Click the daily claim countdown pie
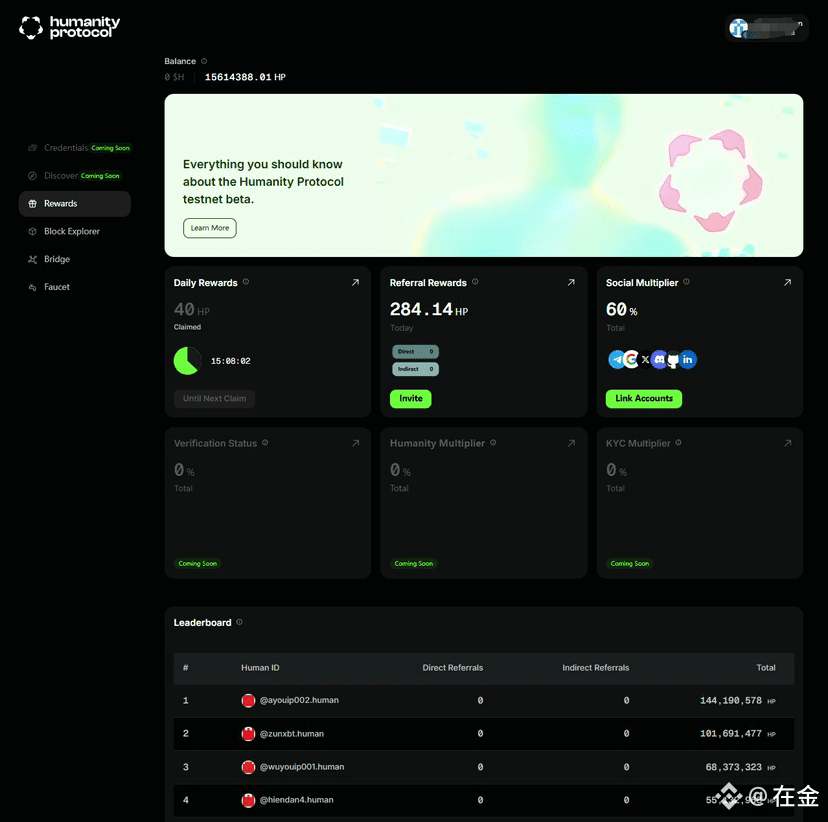The image size is (828, 822). tap(187, 361)
